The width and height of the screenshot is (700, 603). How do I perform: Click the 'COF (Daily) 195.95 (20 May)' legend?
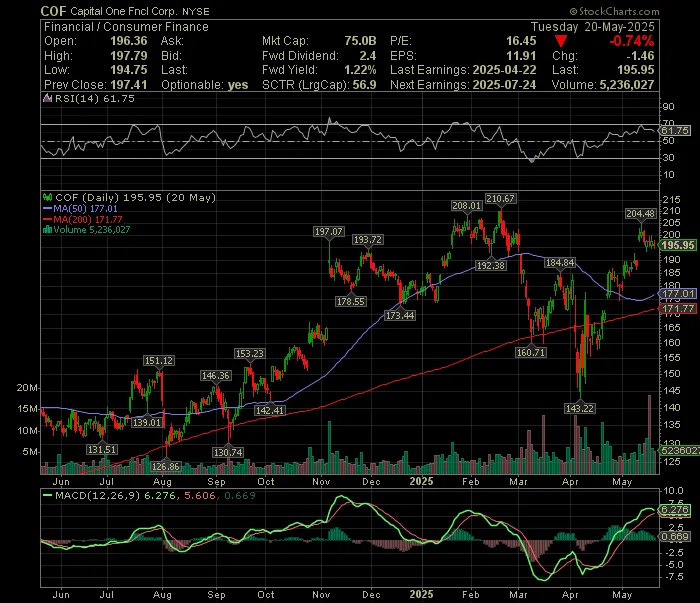pyautogui.click(x=135, y=198)
